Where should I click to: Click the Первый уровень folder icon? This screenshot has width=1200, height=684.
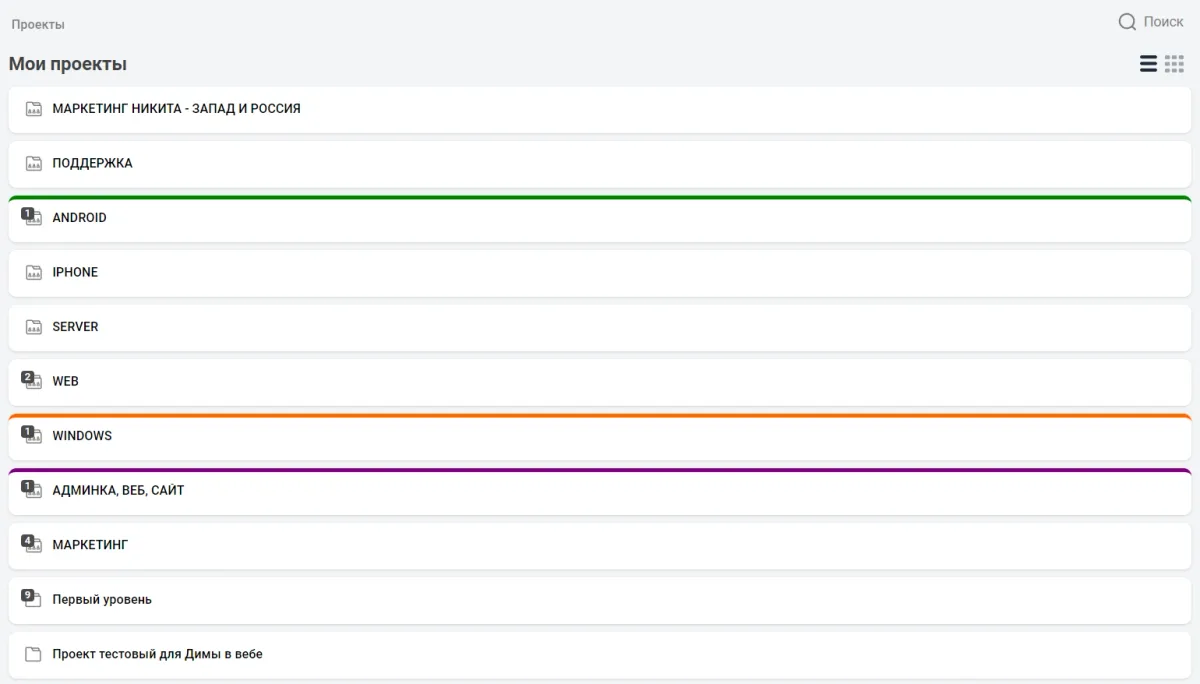[33, 600]
